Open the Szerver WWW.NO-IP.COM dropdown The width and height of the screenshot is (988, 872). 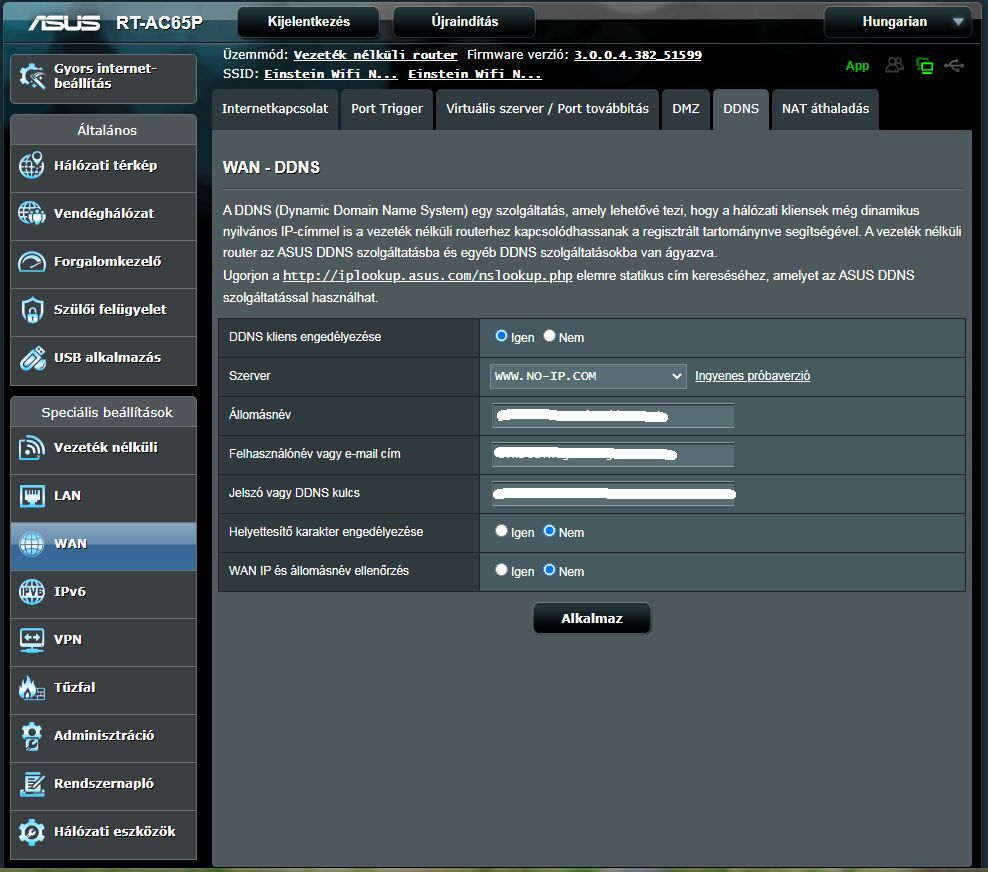click(588, 376)
